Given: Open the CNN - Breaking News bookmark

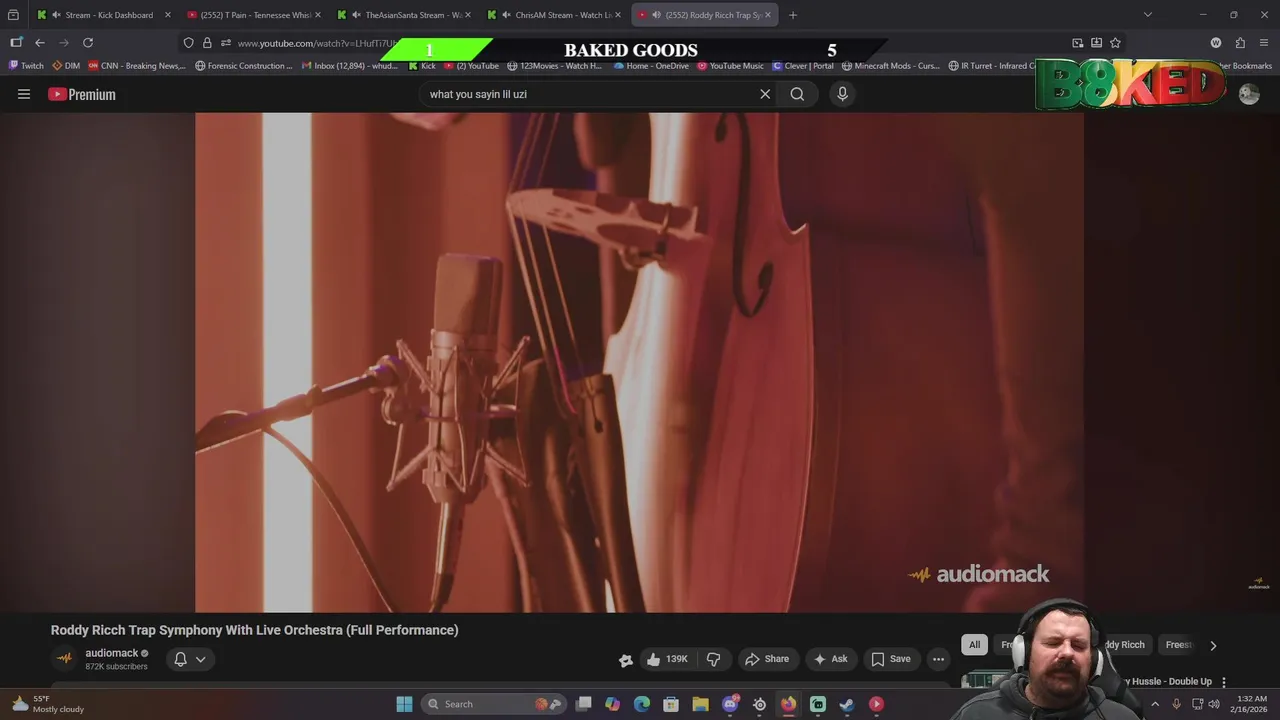Looking at the screenshot, I should 137,66.
